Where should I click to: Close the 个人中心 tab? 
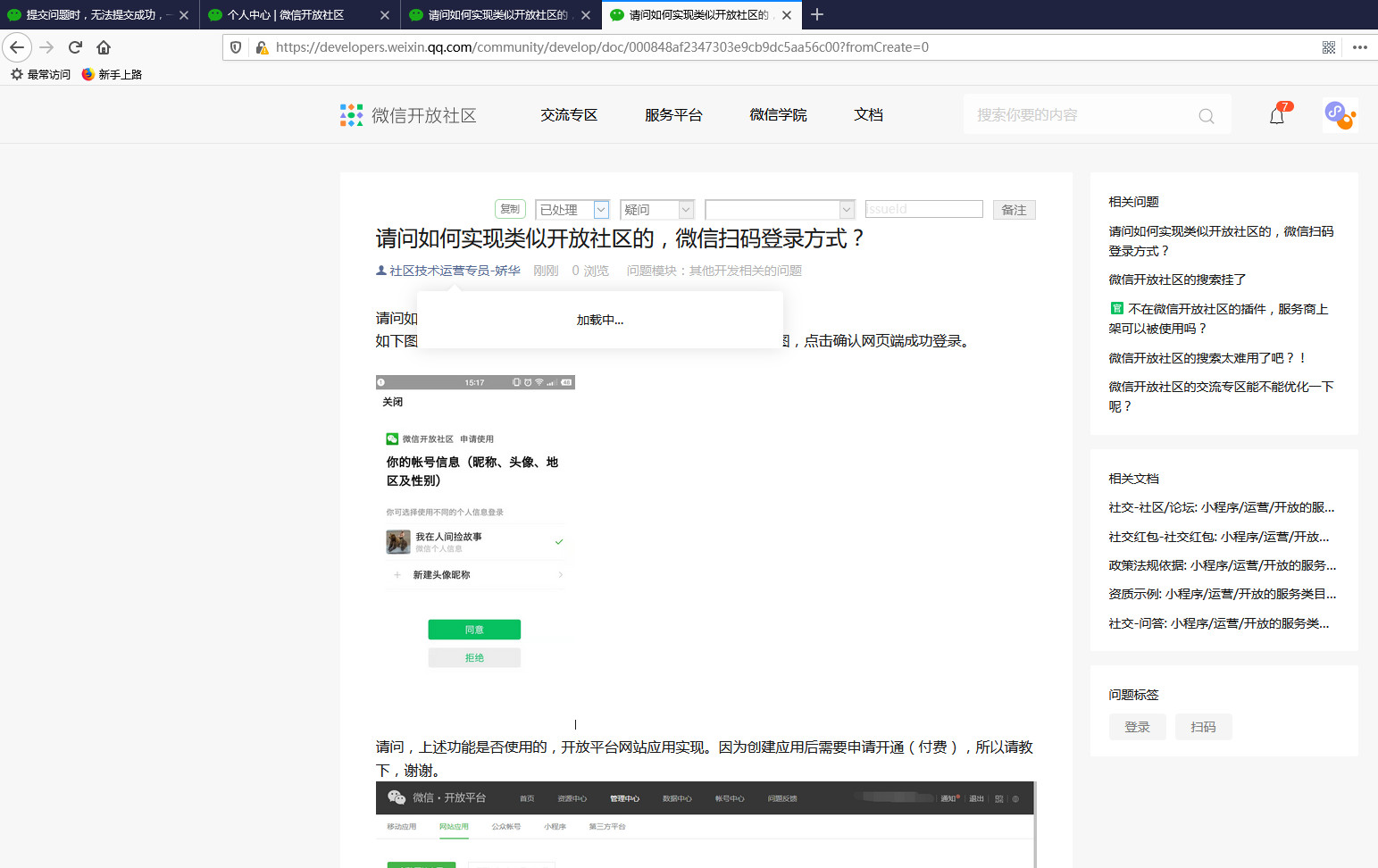385,15
